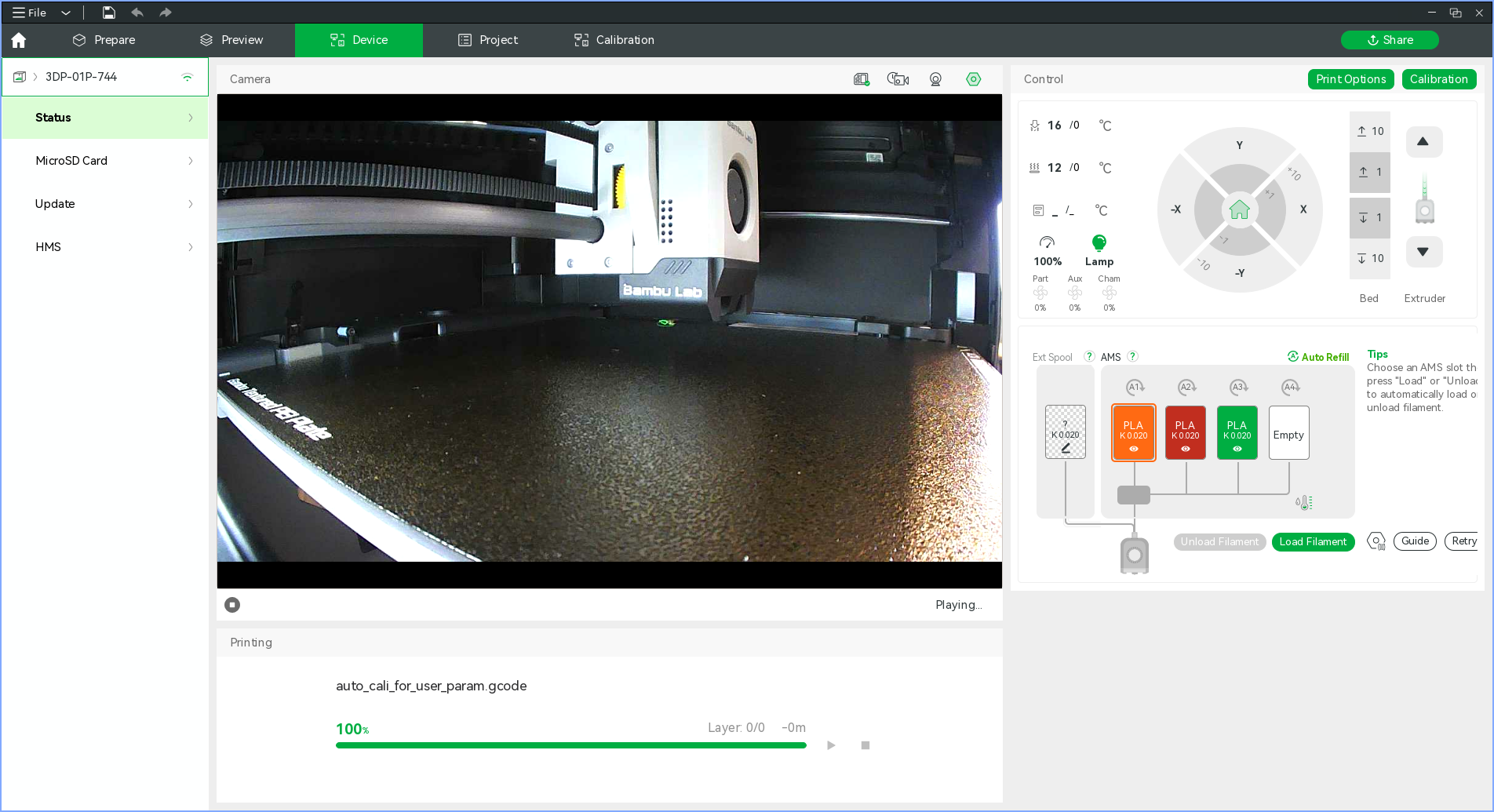Image resolution: width=1494 pixels, height=812 pixels.
Task: Expand the HMS section
Action: (x=105, y=247)
